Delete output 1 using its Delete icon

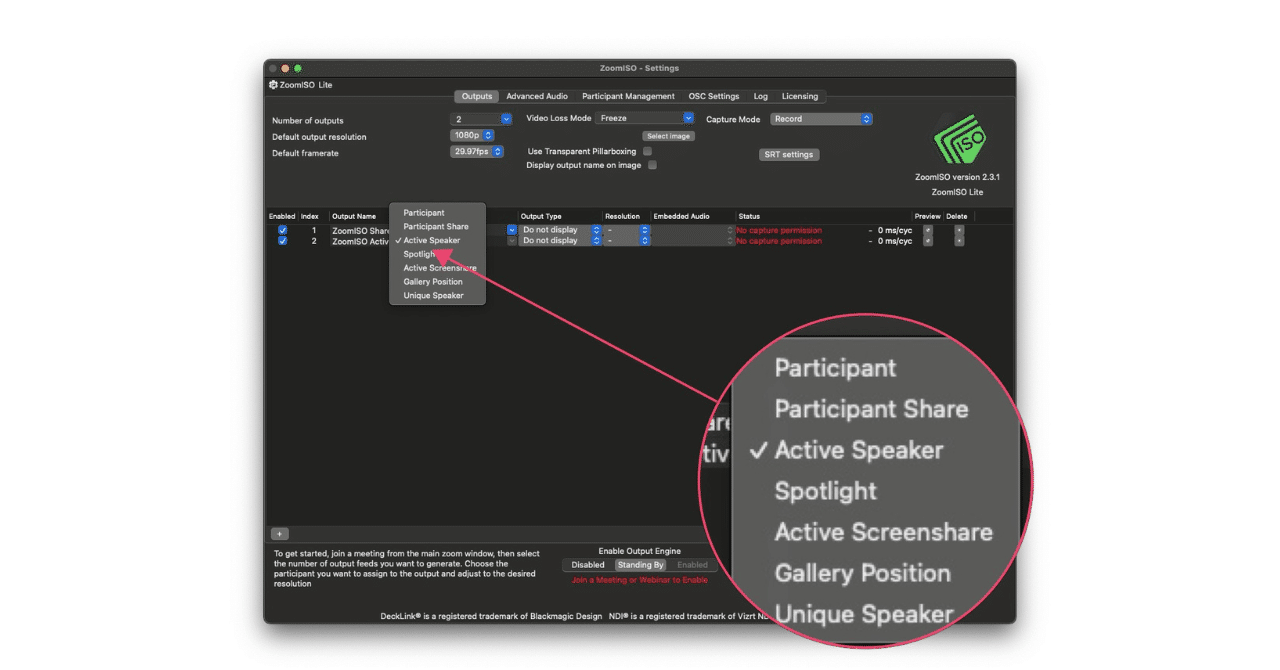[x=959, y=230]
